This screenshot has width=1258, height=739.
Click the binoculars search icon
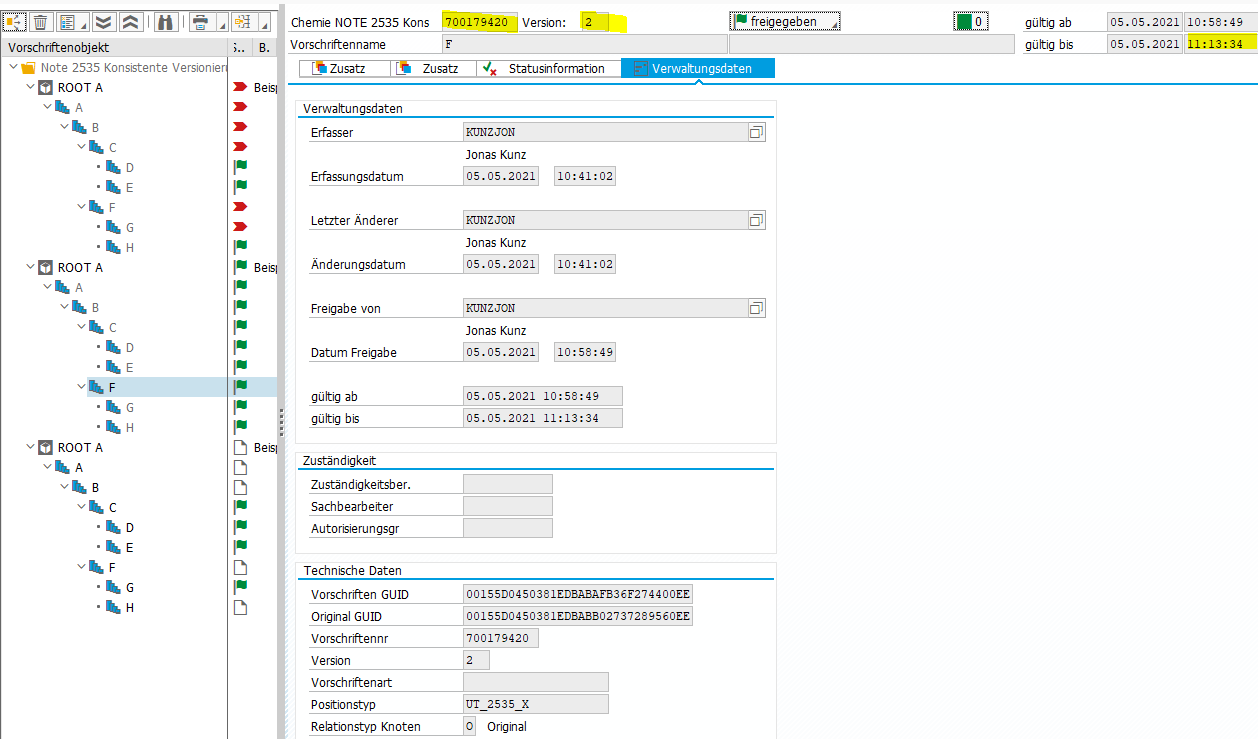[x=165, y=22]
